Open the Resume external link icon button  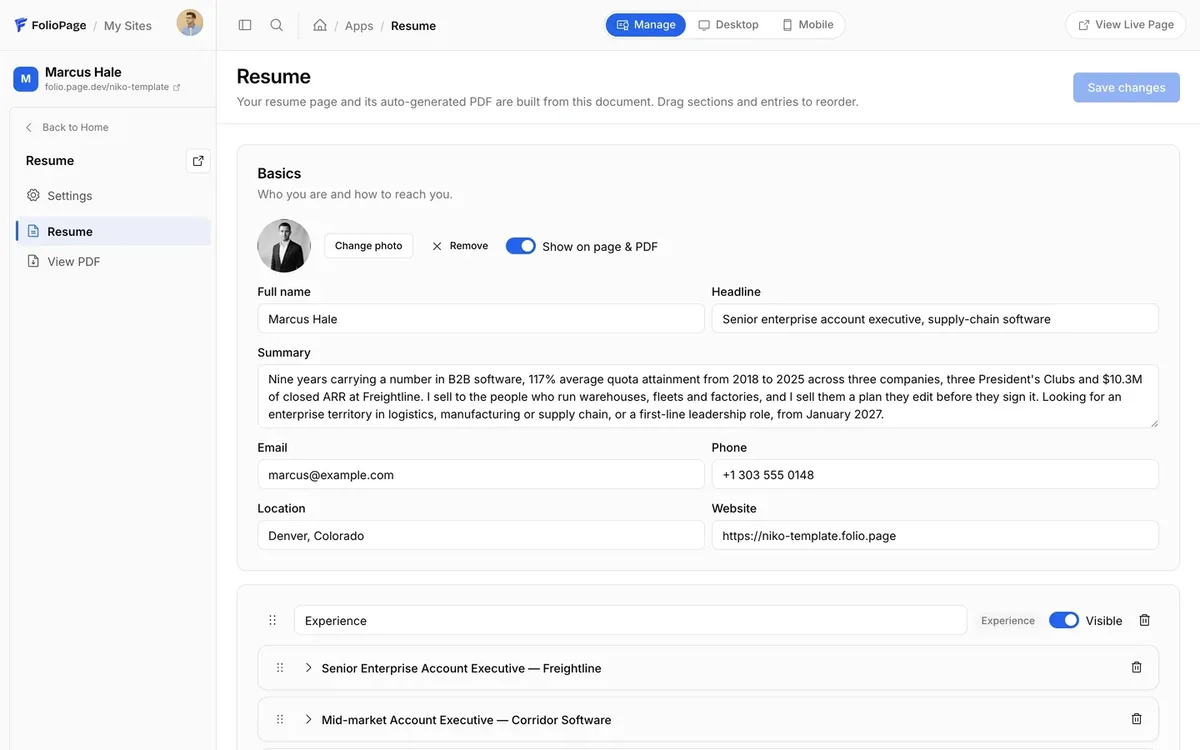(198, 161)
